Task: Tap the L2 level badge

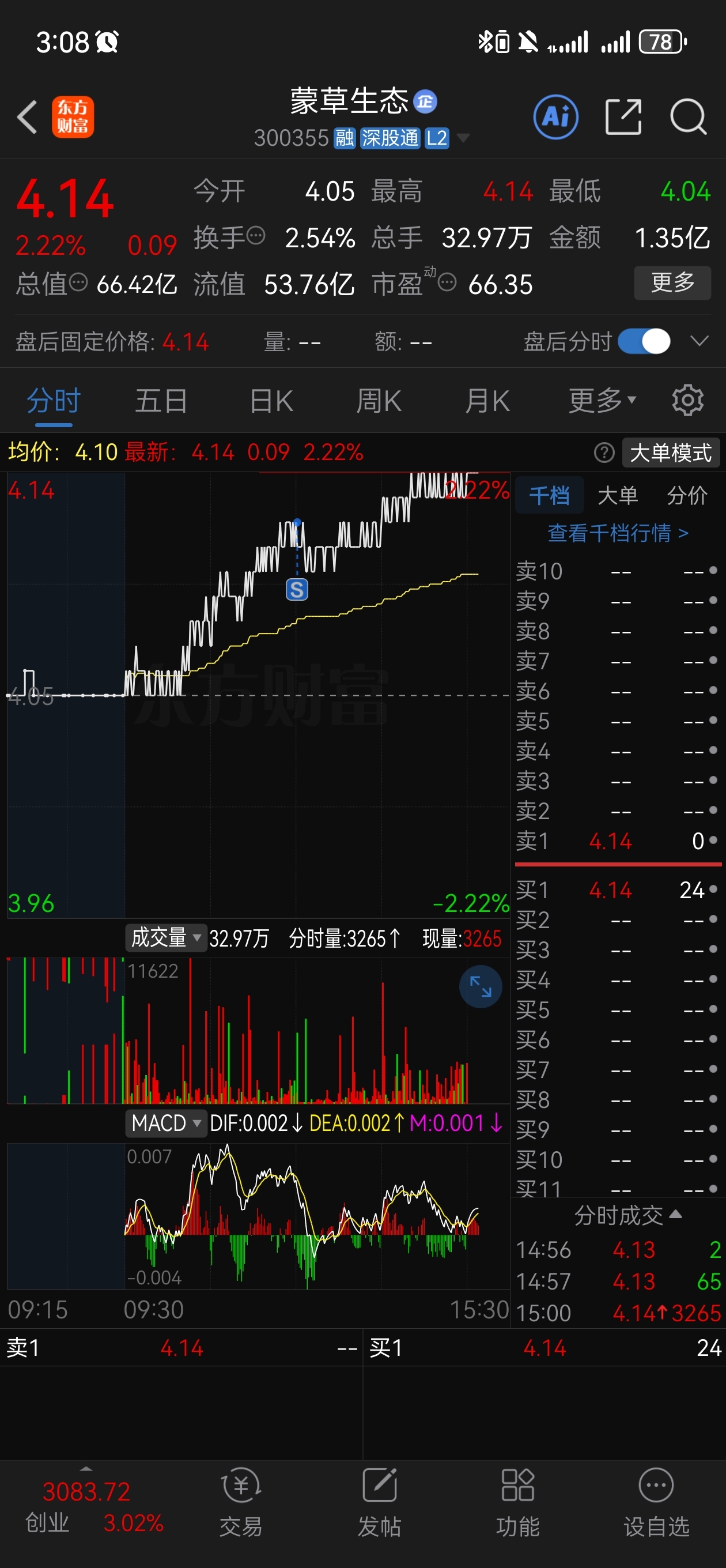Action: tap(436, 138)
